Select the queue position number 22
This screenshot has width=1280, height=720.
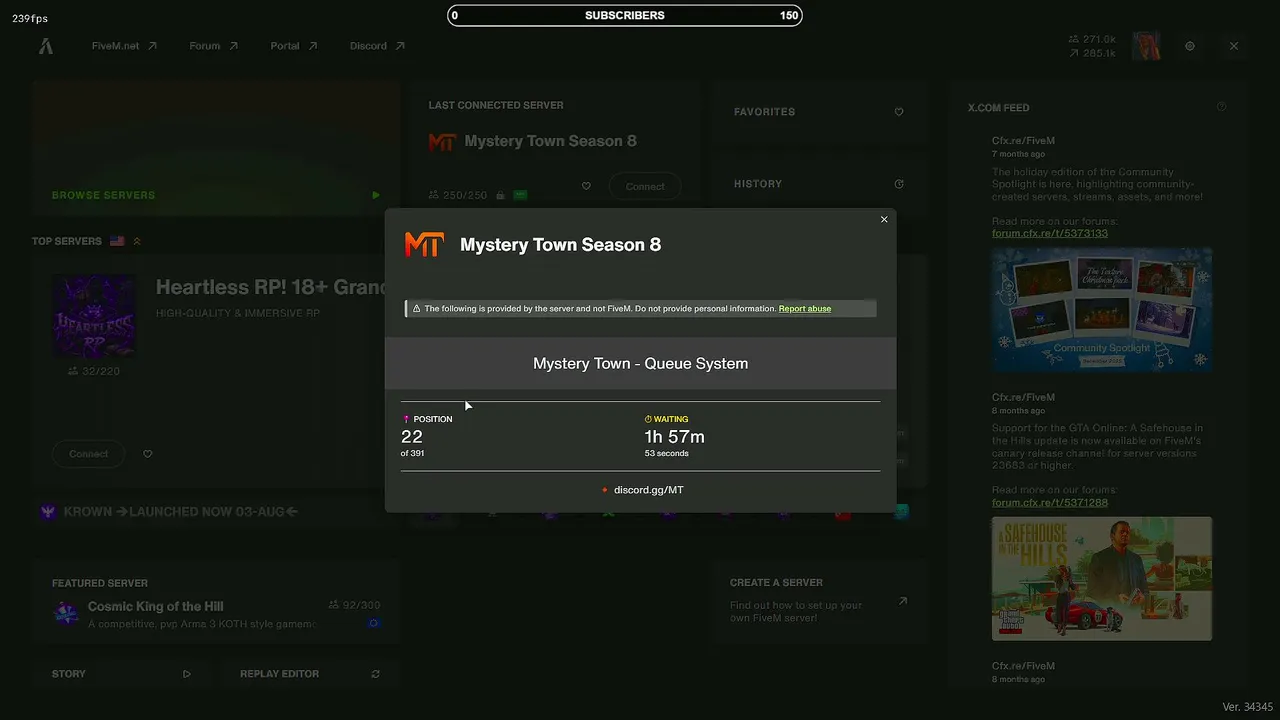pyautogui.click(x=412, y=437)
